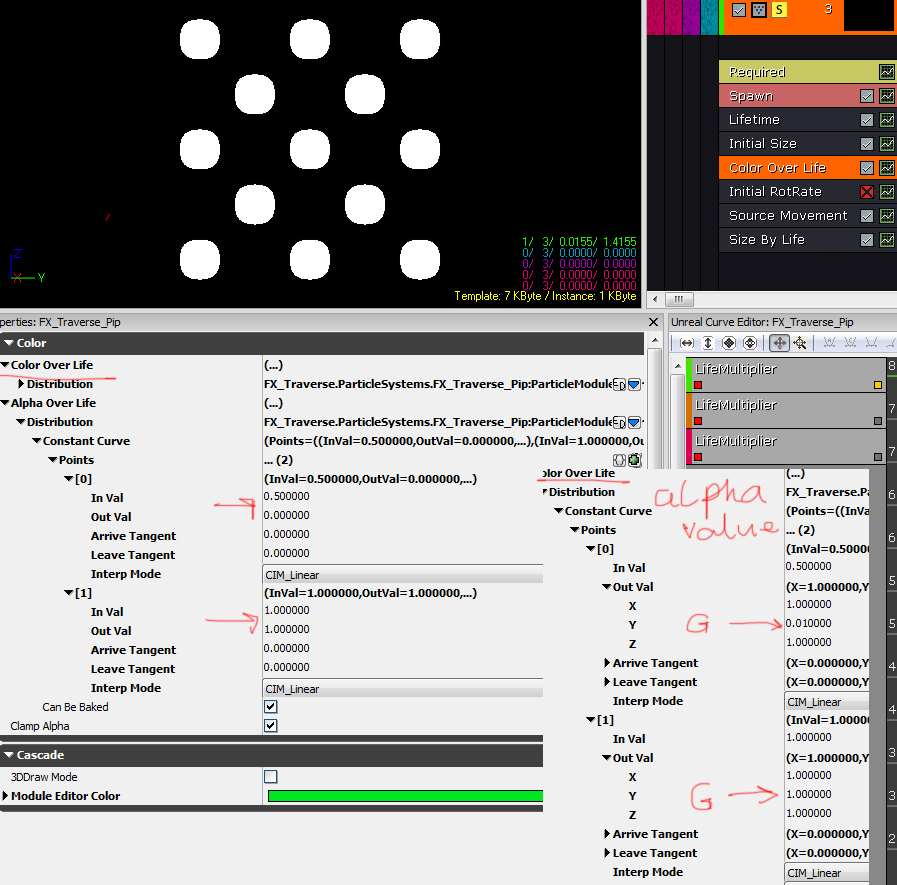
Task: Collapse the Color Over Life property
Action: pyautogui.click(x=5, y=364)
